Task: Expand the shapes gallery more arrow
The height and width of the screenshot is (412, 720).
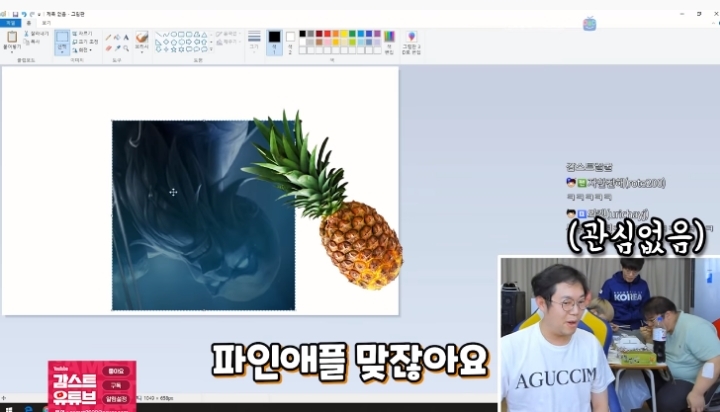Action: click(x=211, y=49)
